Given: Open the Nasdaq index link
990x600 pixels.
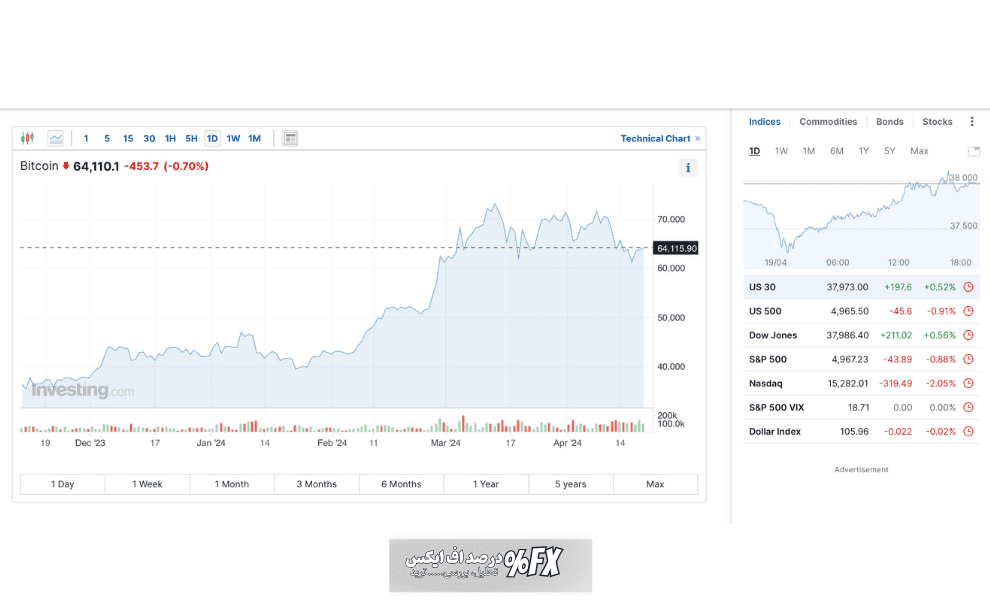Looking at the screenshot, I should tap(765, 383).
